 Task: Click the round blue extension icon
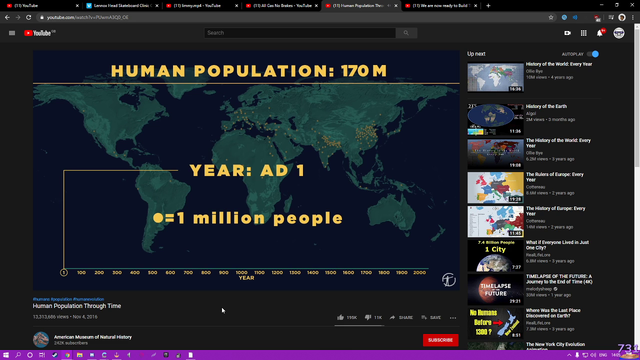pos(564,17)
